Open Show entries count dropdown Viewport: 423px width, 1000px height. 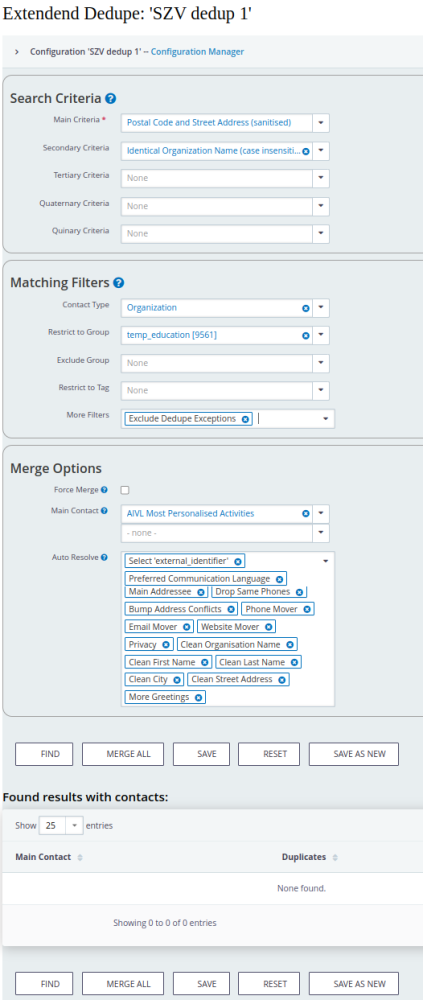[x=61, y=825]
